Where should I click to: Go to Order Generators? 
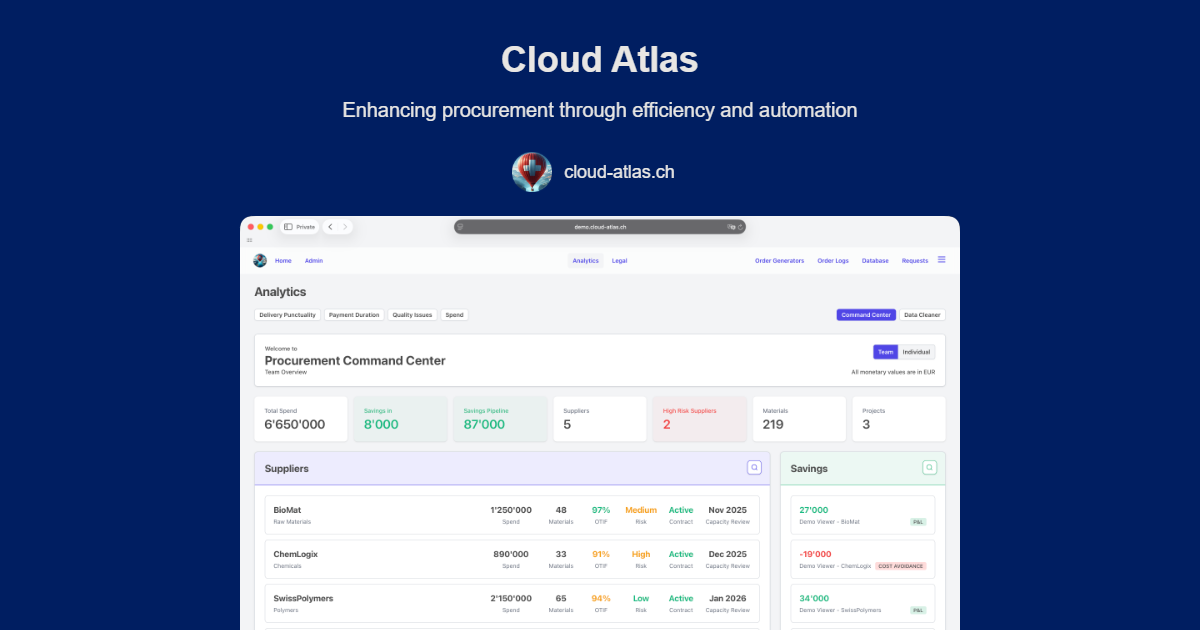780,261
